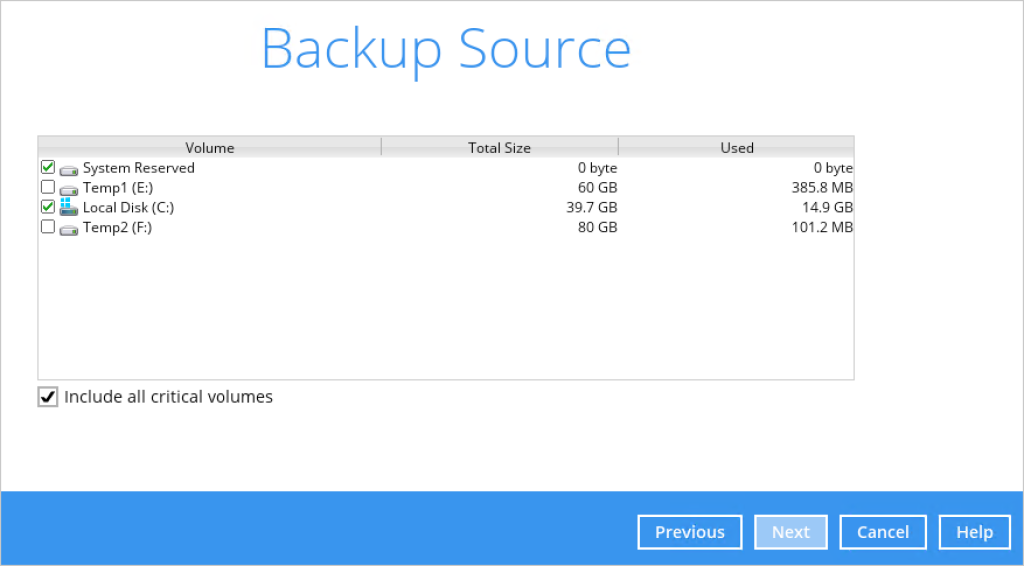1024x566 pixels.
Task: Click the System Reserved drive icon
Action: [x=69, y=170]
